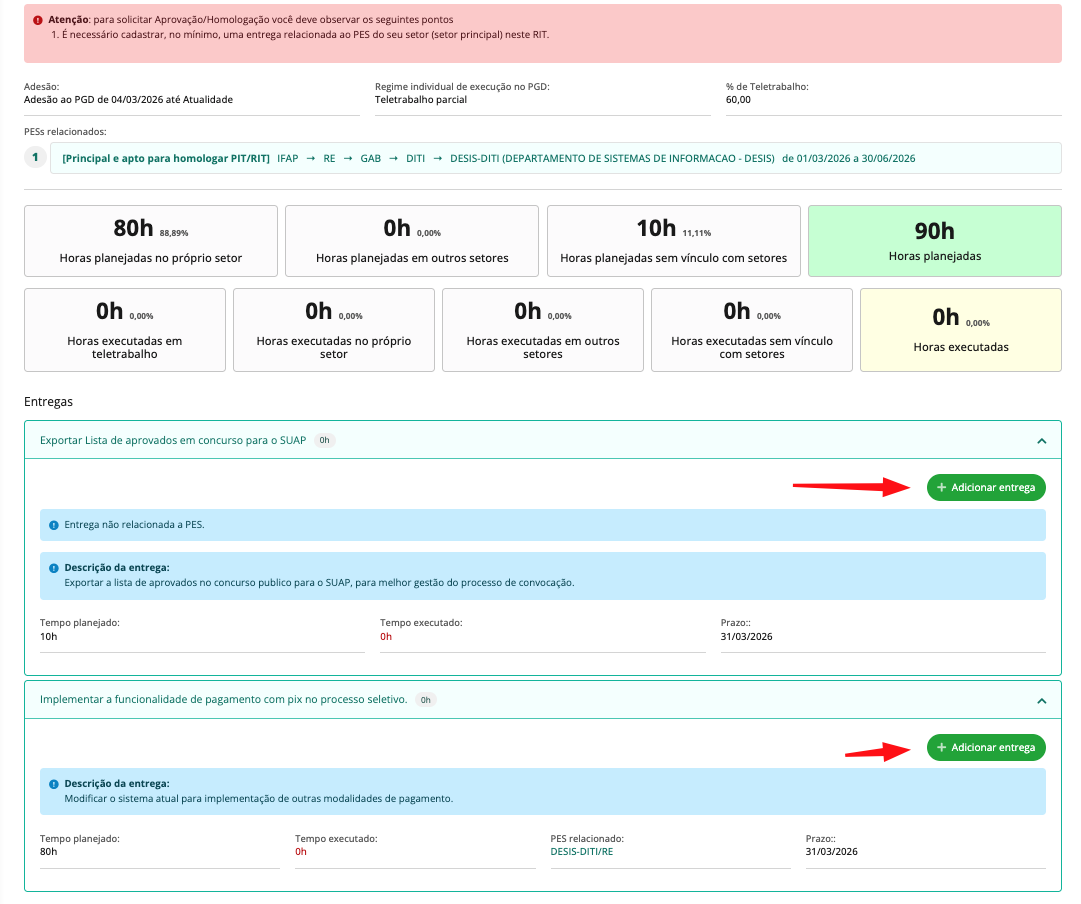Viewport: 1081px width, 904px height.
Task: Collapse Exportar Lista de aprovados section chevron
Action: click(x=1041, y=441)
